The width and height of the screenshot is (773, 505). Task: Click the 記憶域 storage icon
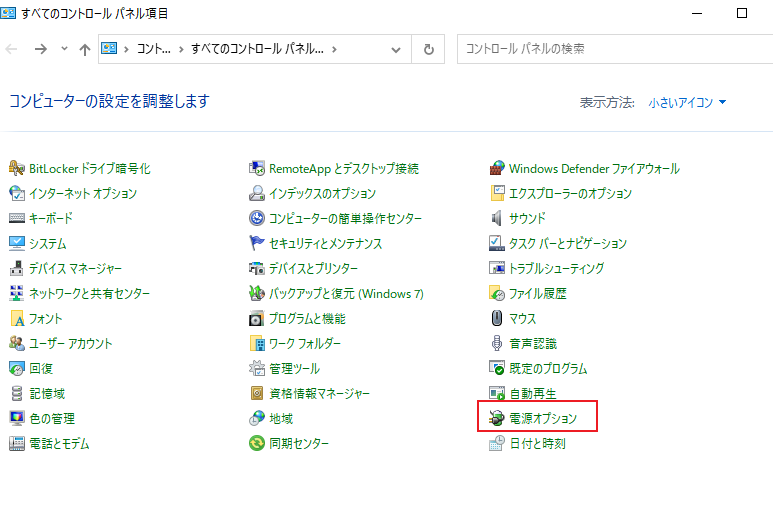point(17,394)
